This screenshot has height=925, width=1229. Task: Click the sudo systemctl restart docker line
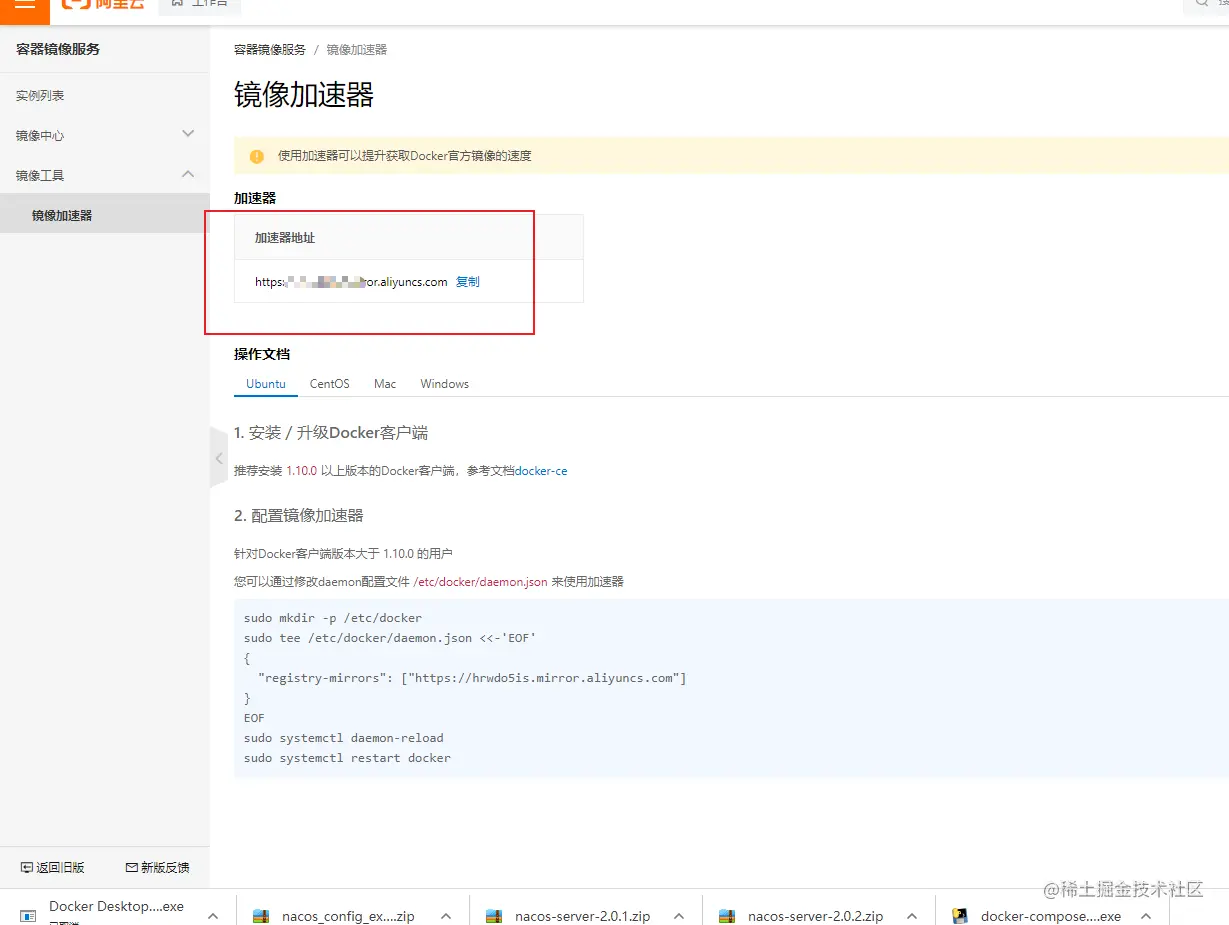click(347, 758)
